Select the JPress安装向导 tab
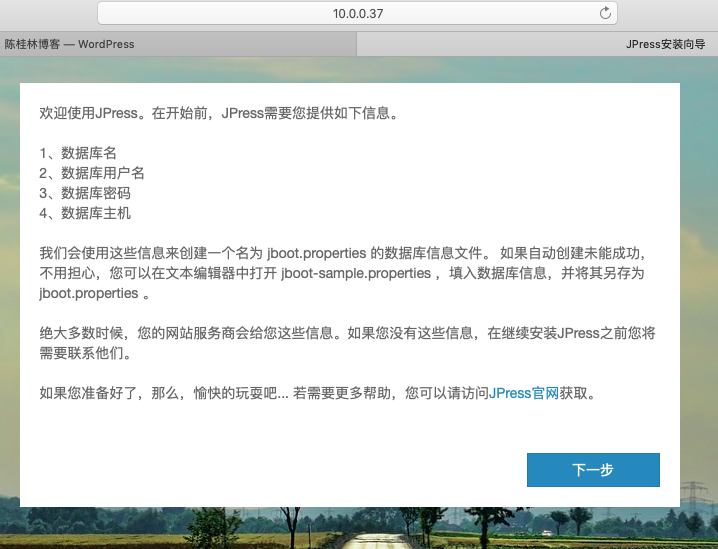Image resolution: width=718 pixels, height=549 pixels. click(665, 44)
